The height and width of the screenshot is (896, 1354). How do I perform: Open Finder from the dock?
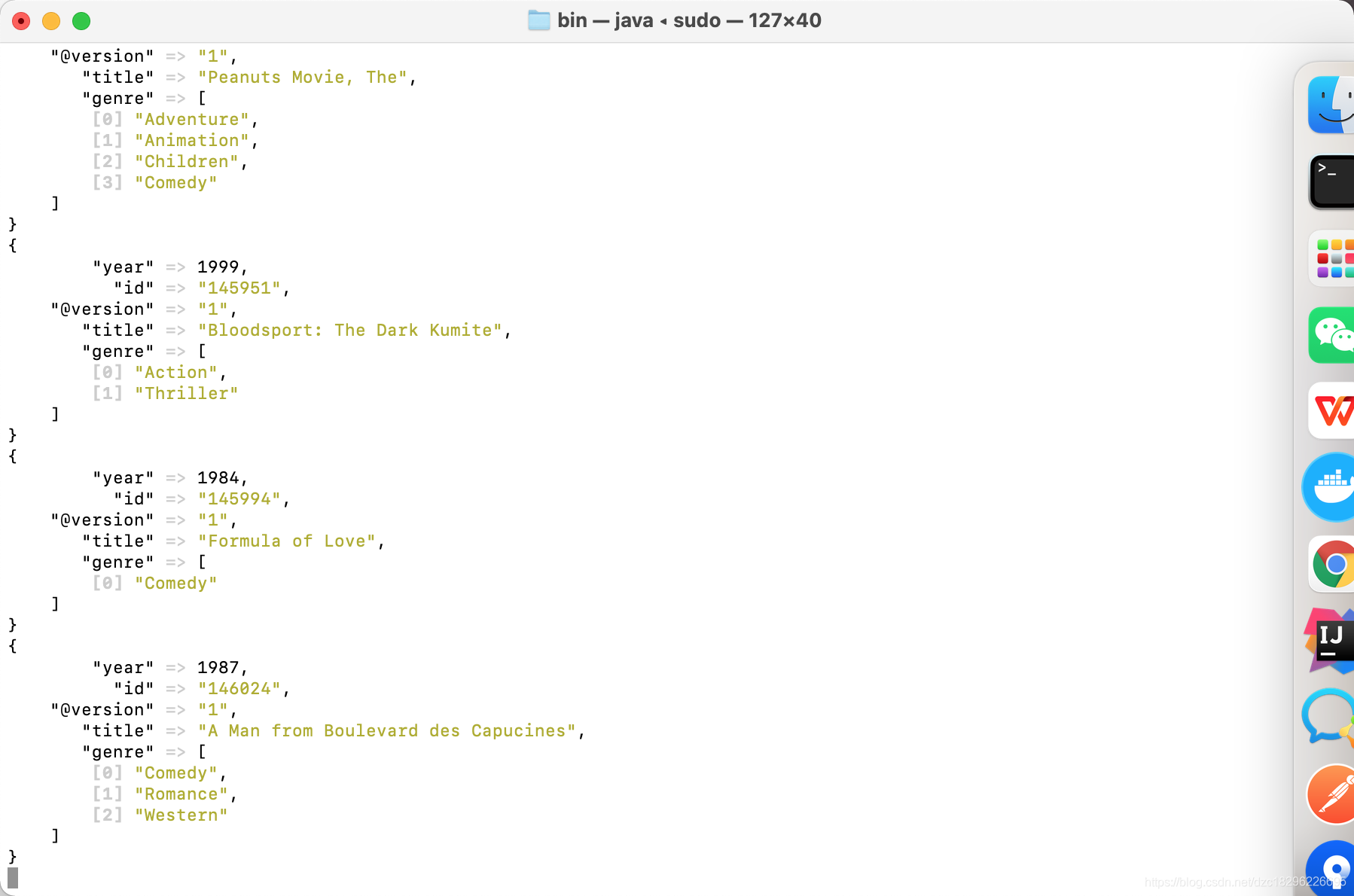1331,105
